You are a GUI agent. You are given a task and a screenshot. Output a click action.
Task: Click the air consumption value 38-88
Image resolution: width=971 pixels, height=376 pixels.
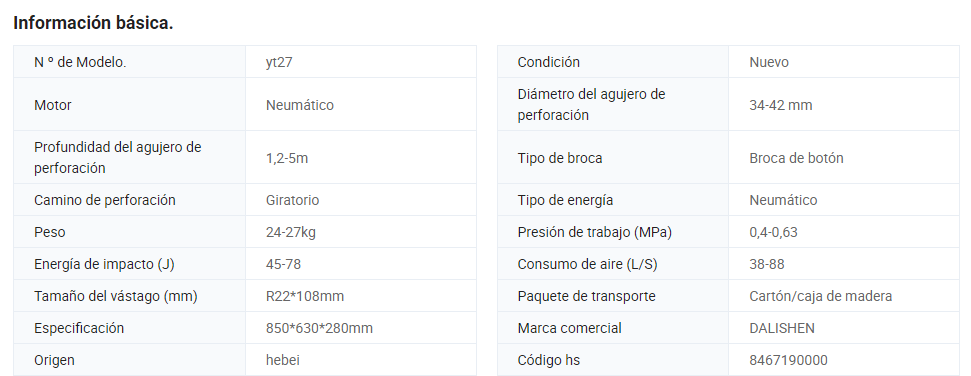tap(767, 264)
